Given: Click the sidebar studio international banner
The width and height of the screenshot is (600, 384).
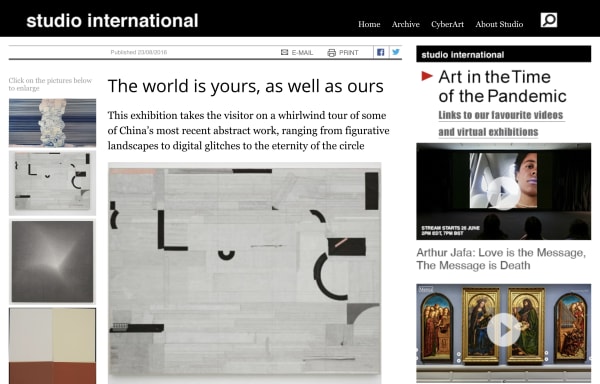Looking at the screenshot, I should click(504, 54).
